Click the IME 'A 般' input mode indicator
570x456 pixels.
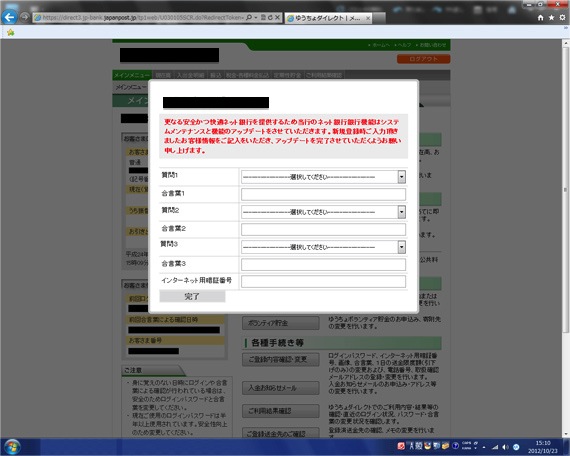(x=416, y=447)
